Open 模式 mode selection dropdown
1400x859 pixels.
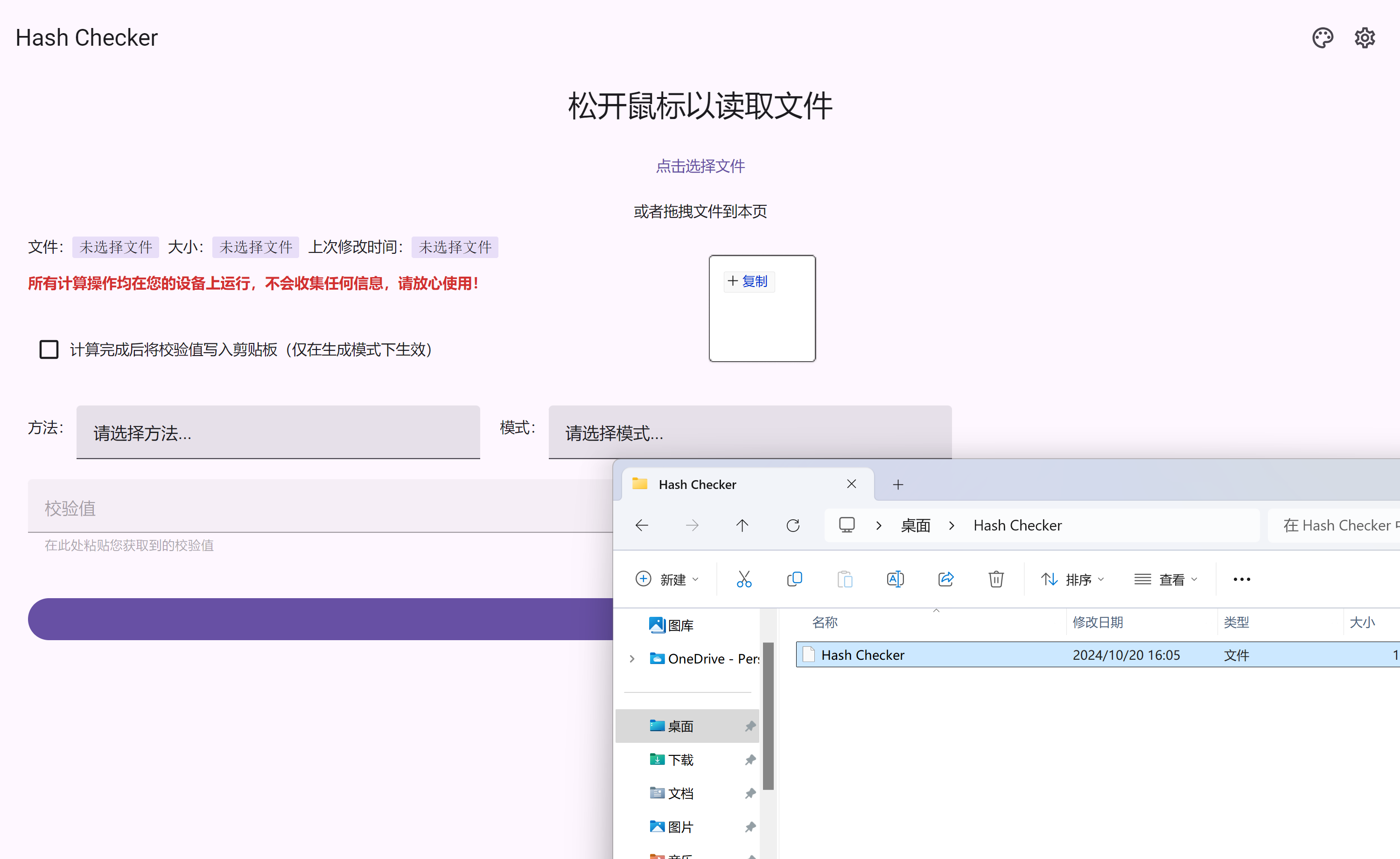tap(751, 432)
